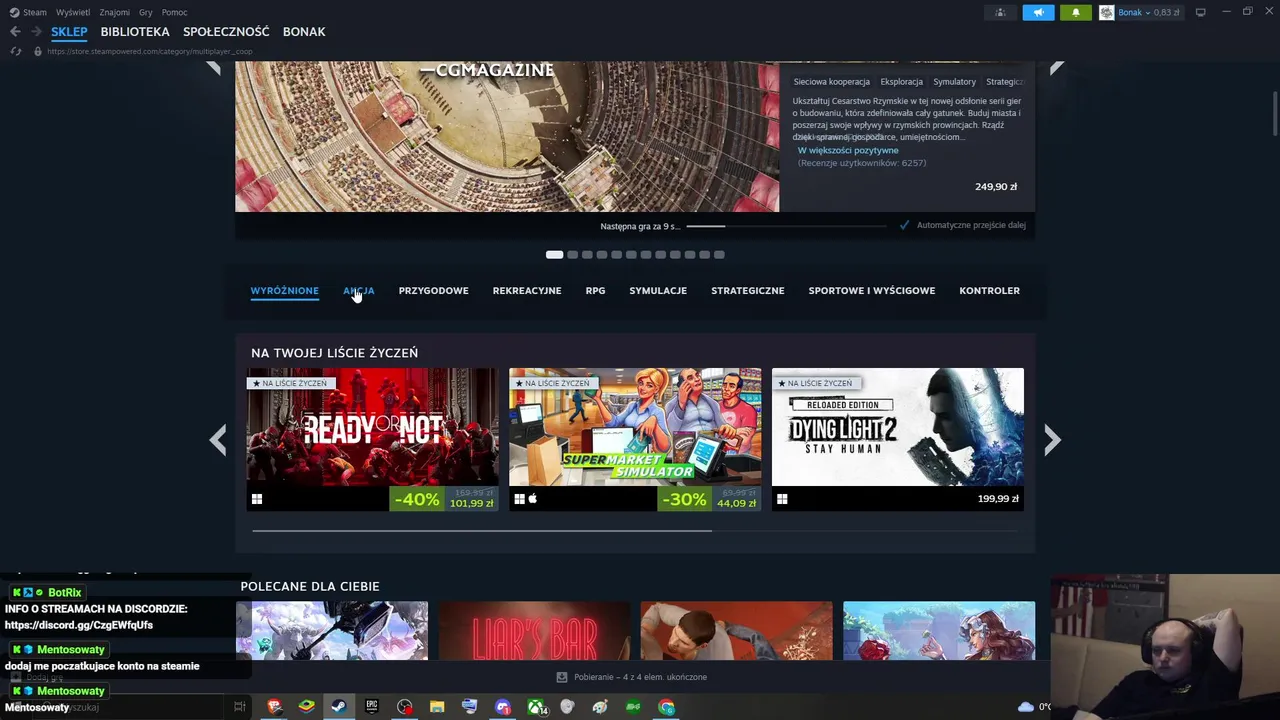Open the Gry menu

(x=146, y=12)
